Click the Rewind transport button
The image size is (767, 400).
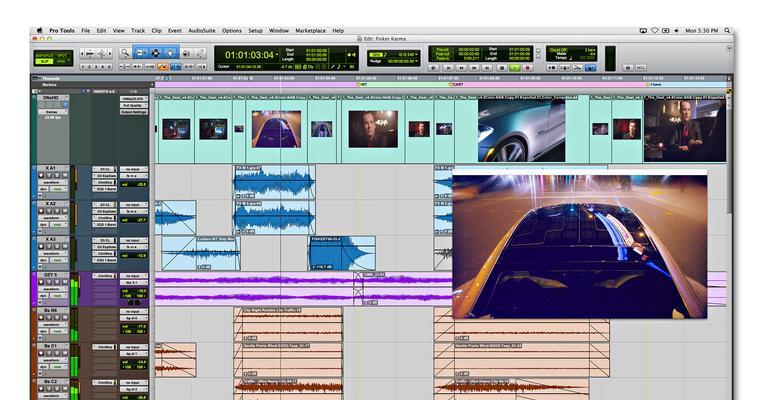point(462,68)
